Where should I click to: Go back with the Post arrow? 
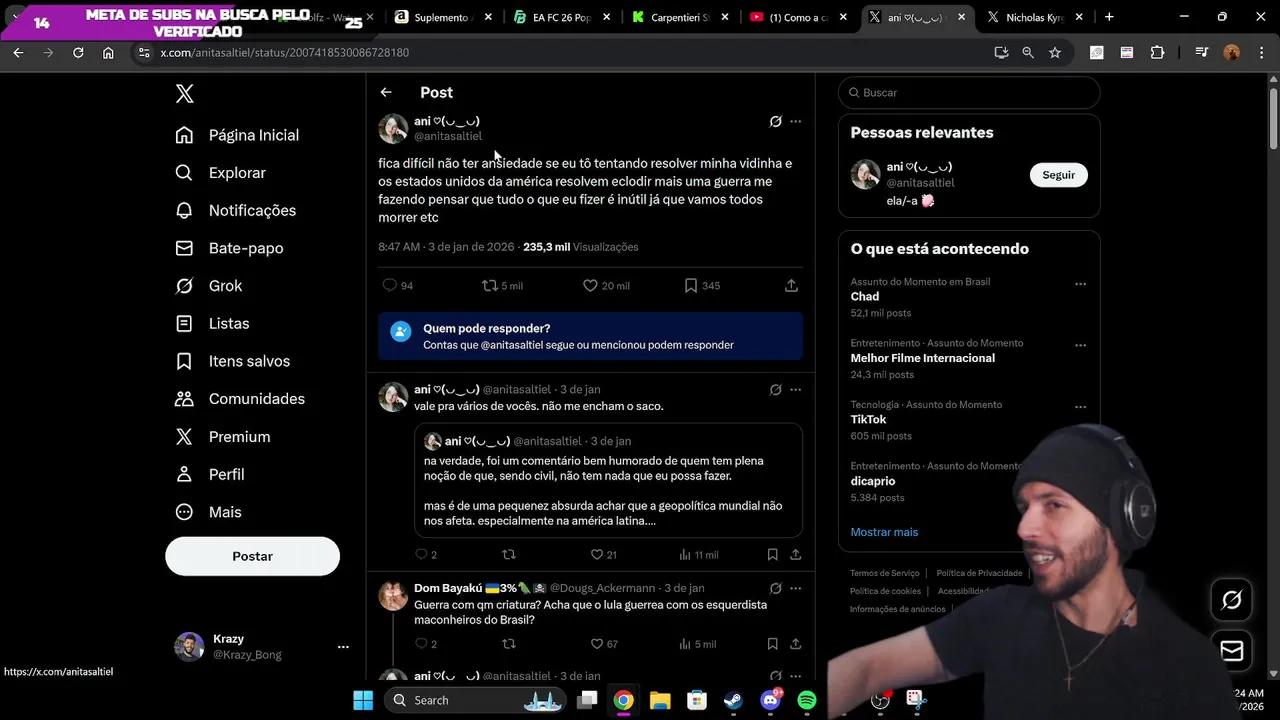pos(386,92)
